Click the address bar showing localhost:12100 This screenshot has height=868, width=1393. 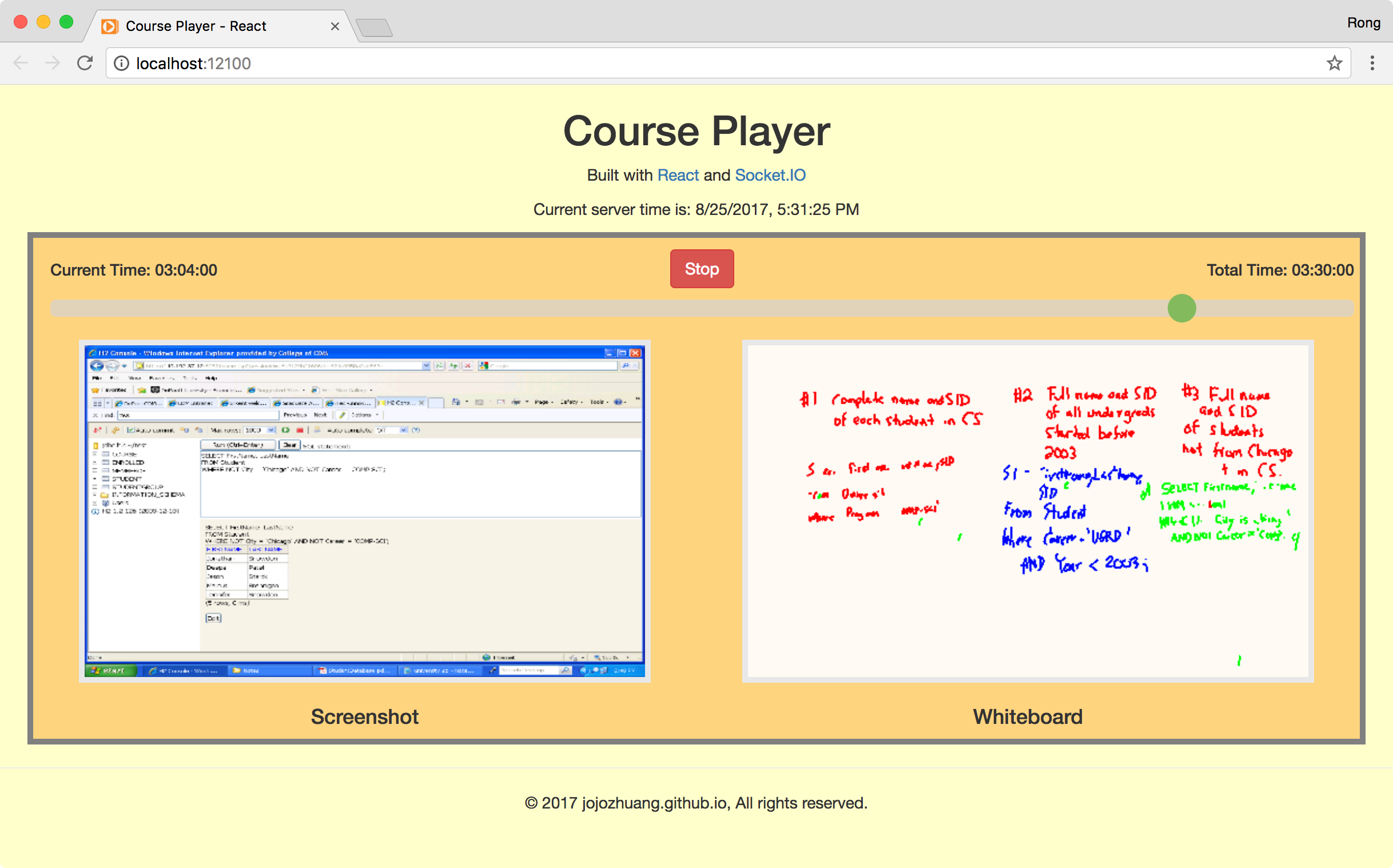click(728, 63)
